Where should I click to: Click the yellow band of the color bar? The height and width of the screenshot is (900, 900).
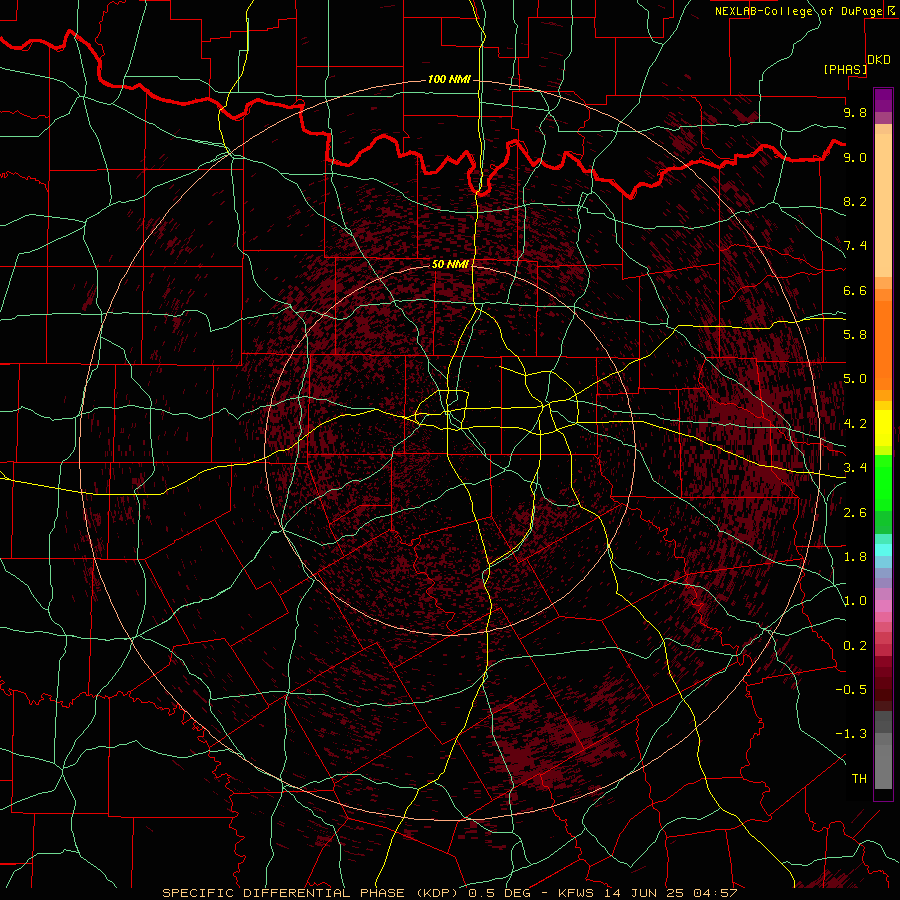[883, 428]
